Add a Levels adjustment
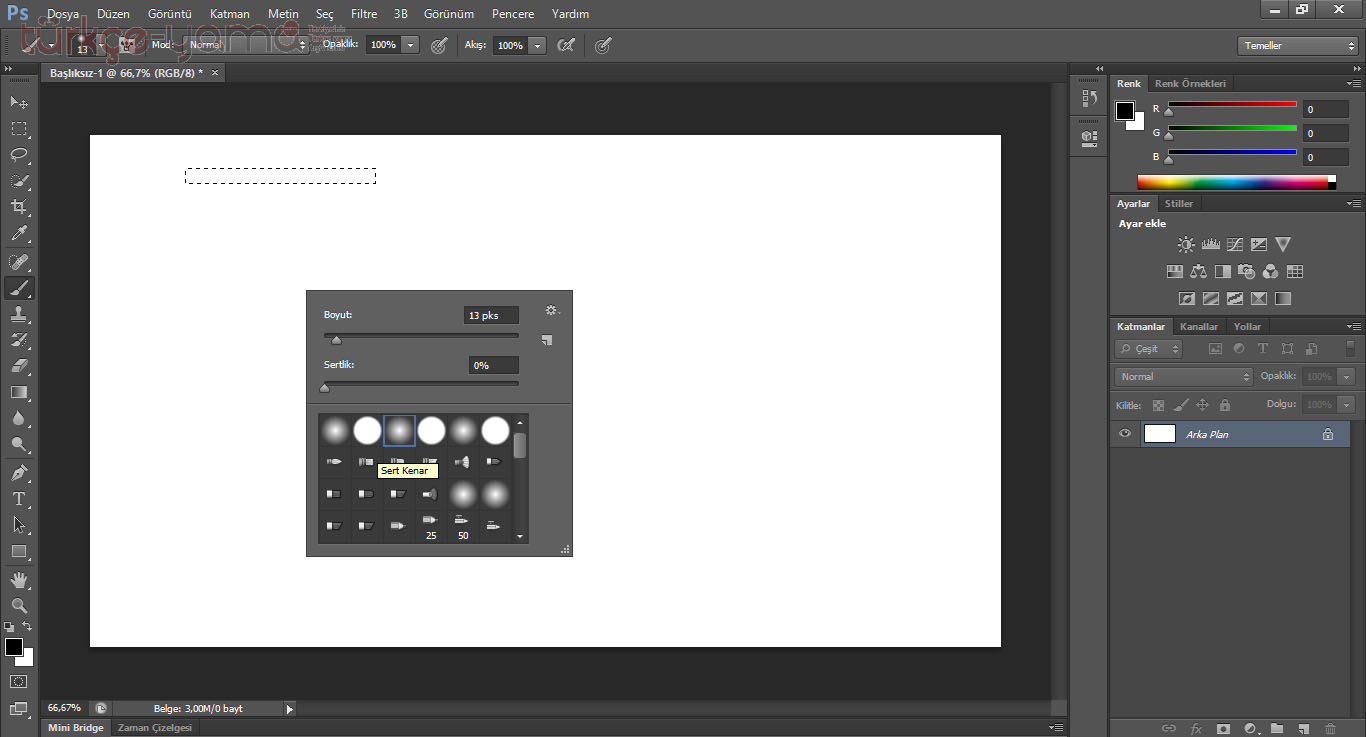 [x=1210, y=244]
